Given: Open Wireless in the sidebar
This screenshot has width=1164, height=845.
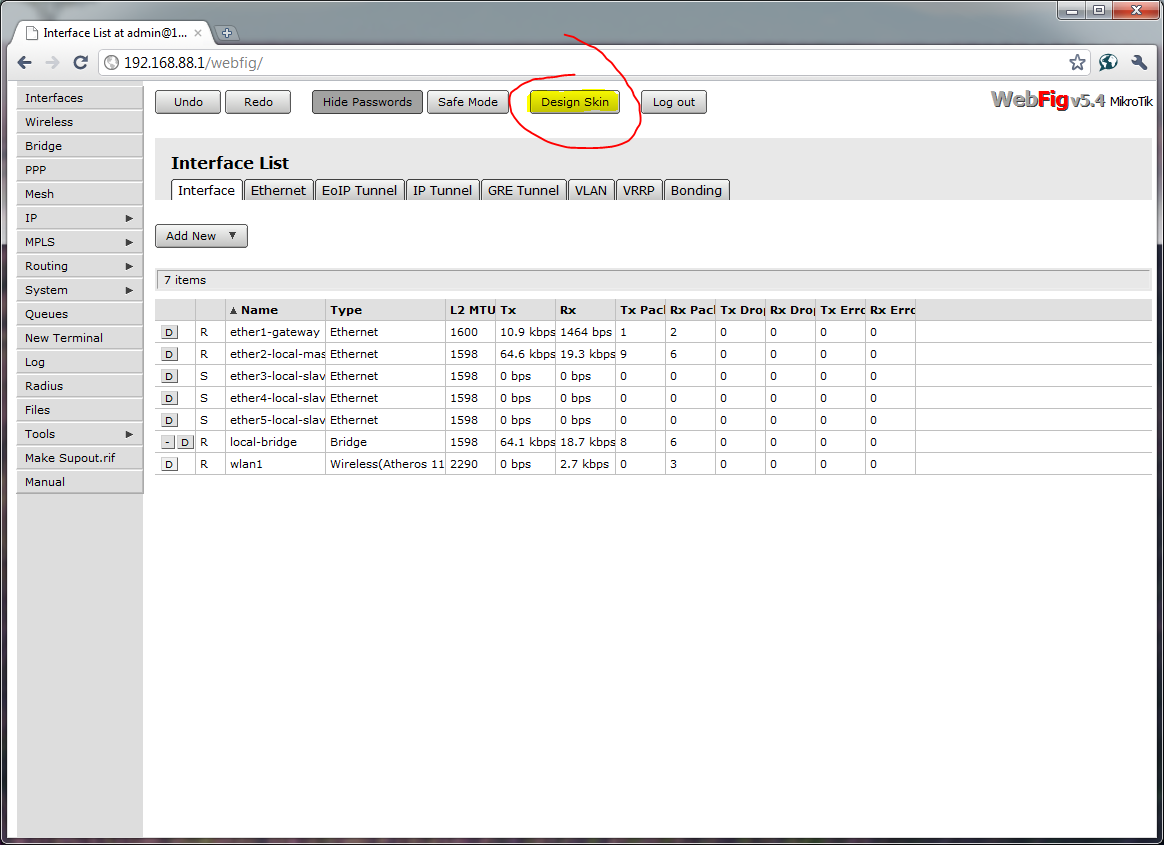Looking at the screenshot, I should (x=79, y=122).
